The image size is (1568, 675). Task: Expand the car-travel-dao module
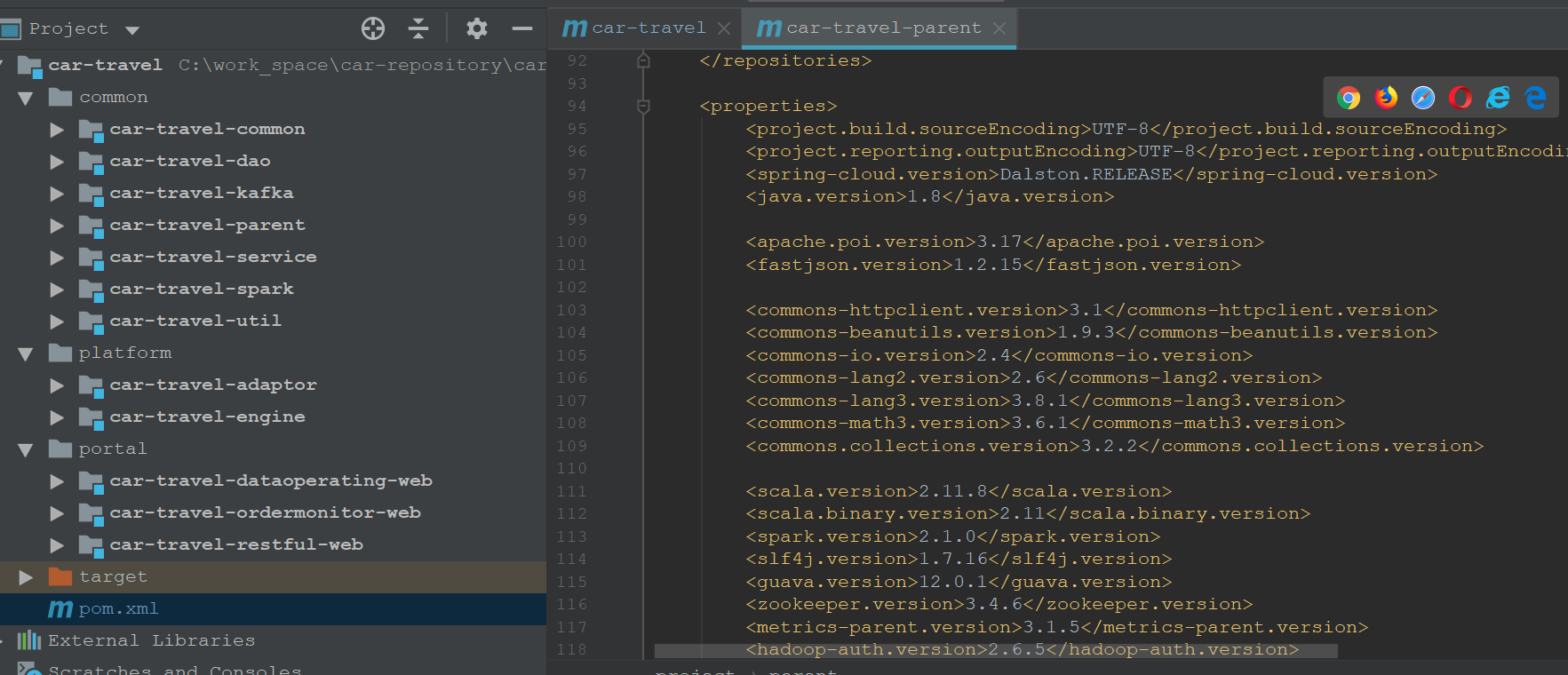point(57,162)
